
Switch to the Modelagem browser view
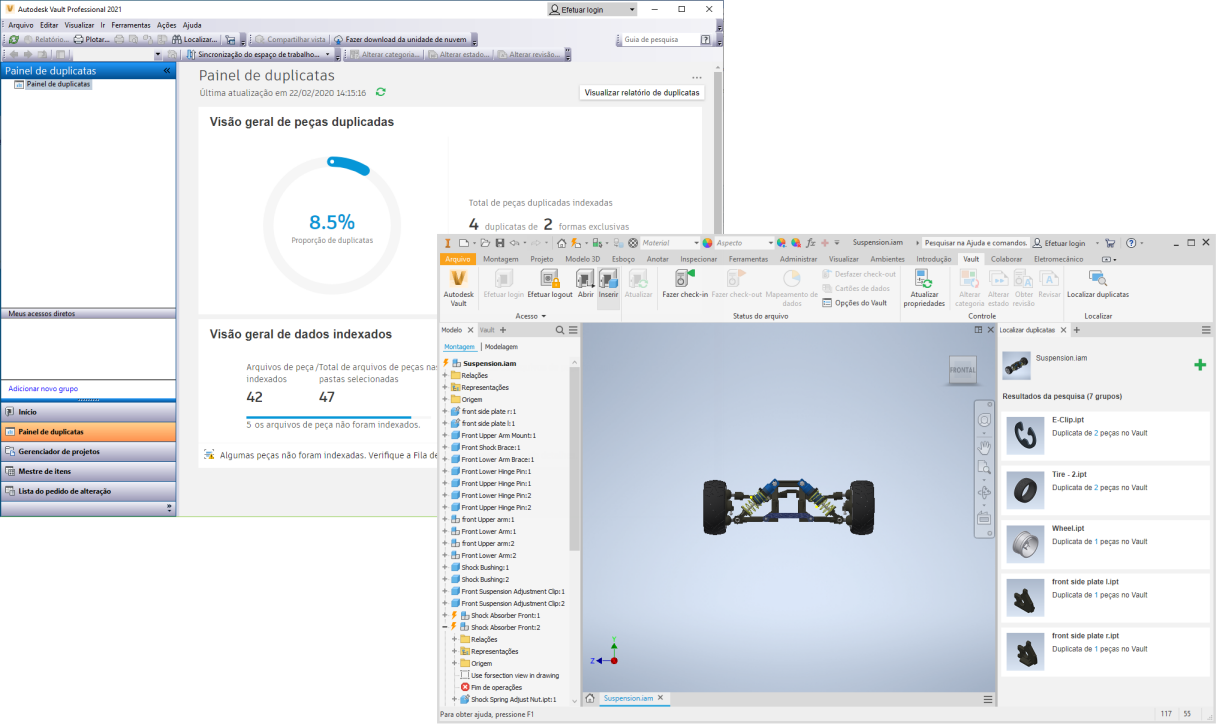tap(501, 346)
